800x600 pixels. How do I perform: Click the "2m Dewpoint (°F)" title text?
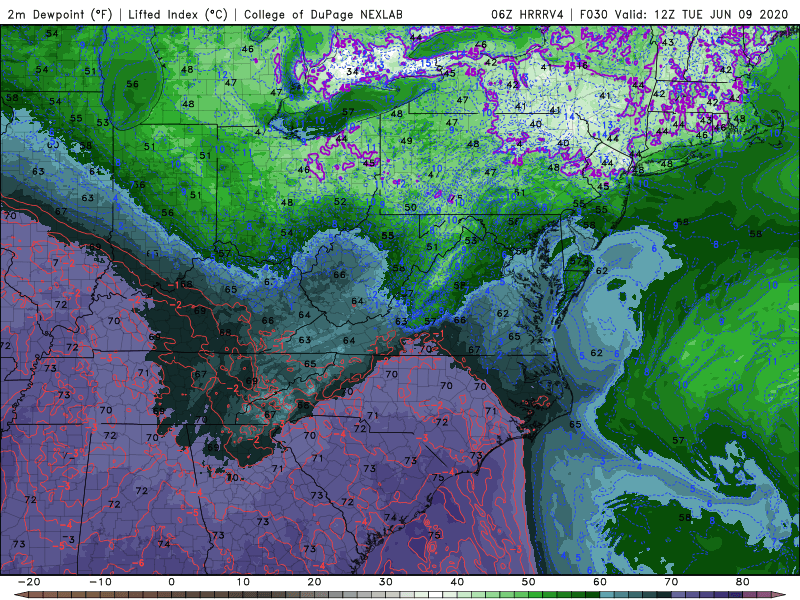(x=59, y=15)
